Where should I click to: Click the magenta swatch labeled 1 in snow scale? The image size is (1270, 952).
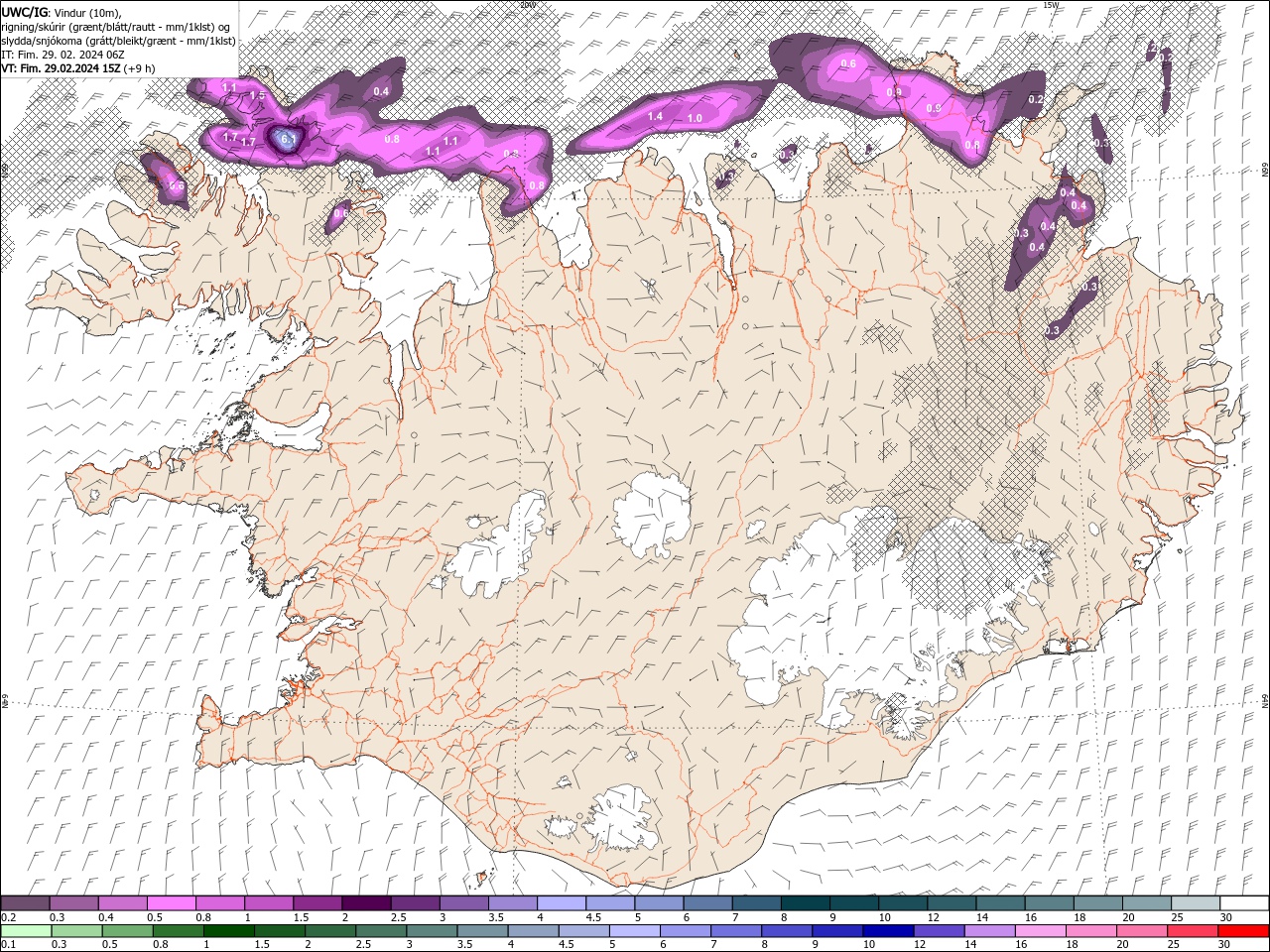(268, 903)
